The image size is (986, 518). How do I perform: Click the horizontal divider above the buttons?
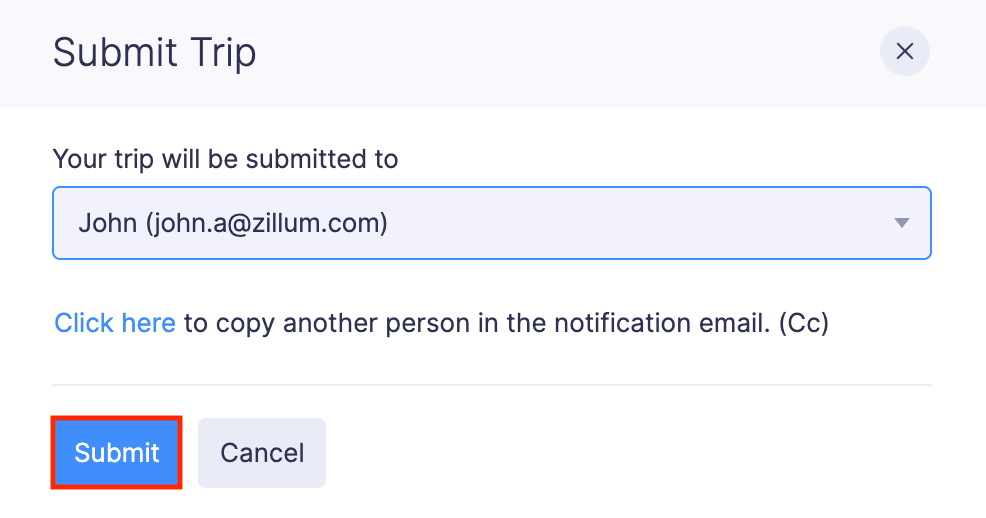pyautogui.click(x=491, y=385)
